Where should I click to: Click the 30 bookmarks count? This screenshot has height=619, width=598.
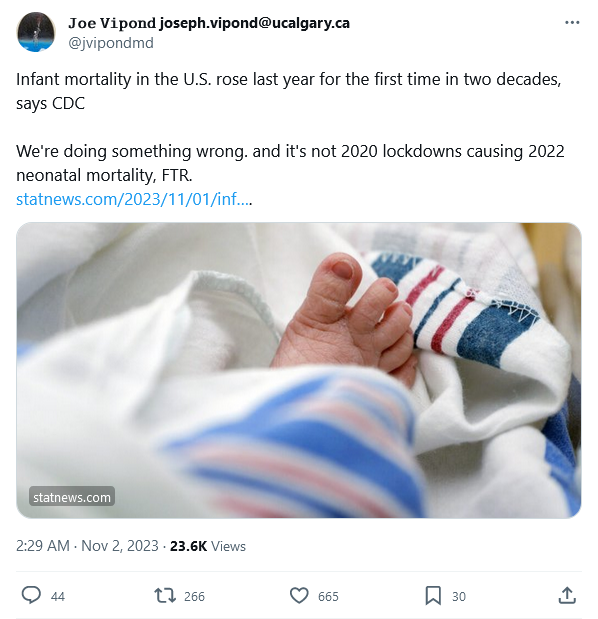click(459, 596)
